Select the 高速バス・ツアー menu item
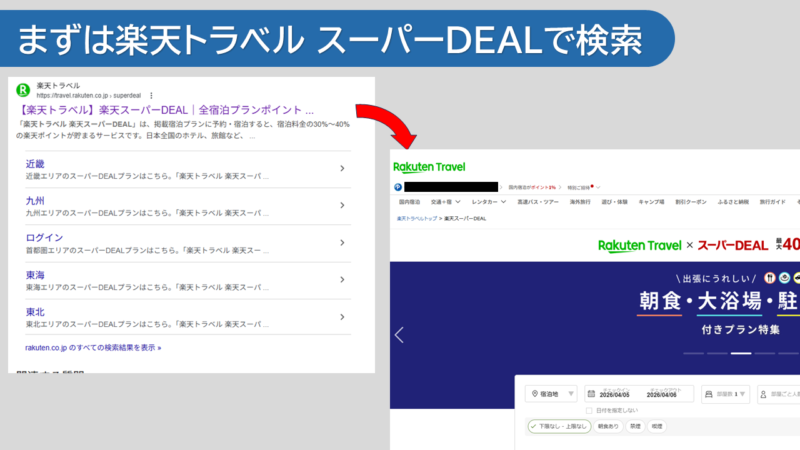 (x=538, y=202)
